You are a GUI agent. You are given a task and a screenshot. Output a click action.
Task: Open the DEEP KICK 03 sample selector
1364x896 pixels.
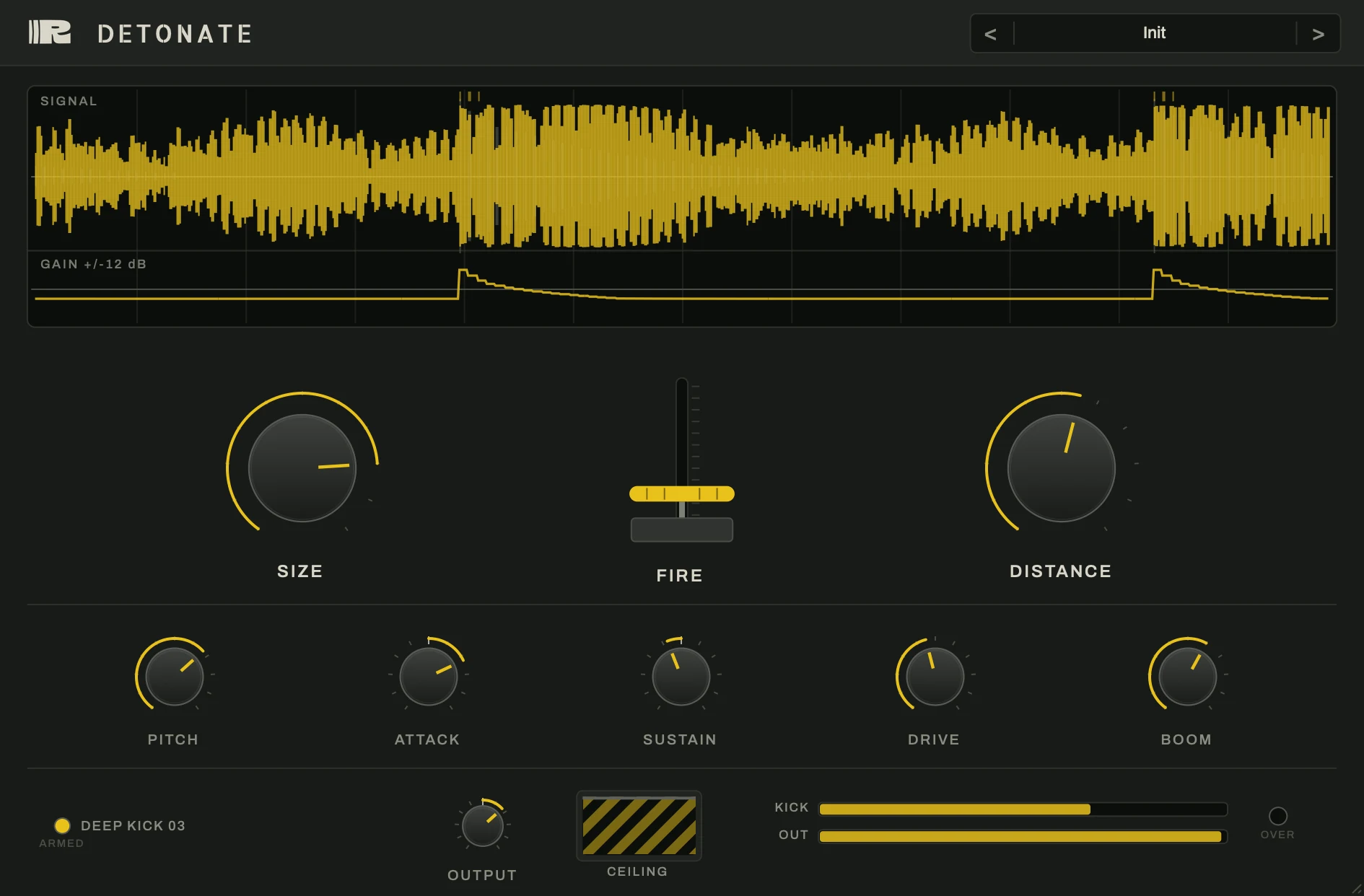click(x=133, y=825)
